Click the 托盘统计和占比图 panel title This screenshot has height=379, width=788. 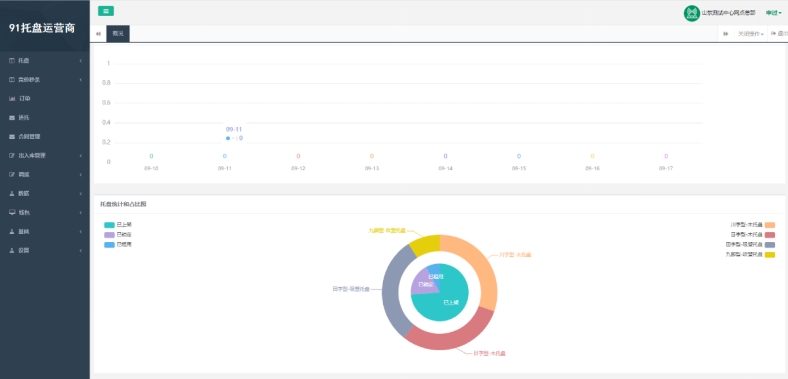pyautogui.click(x=124, y=204)
